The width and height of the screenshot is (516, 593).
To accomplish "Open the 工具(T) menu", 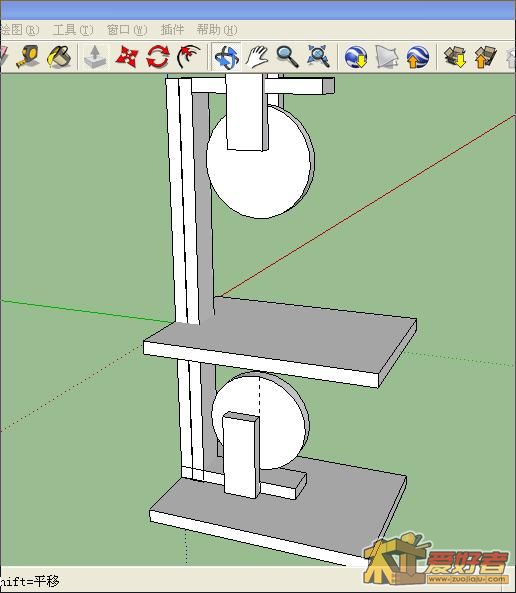I will click(x=73, y=29).
